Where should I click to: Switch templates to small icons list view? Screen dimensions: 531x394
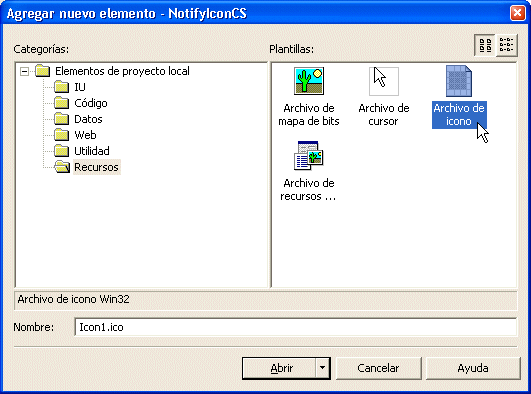tap(507, 45)
